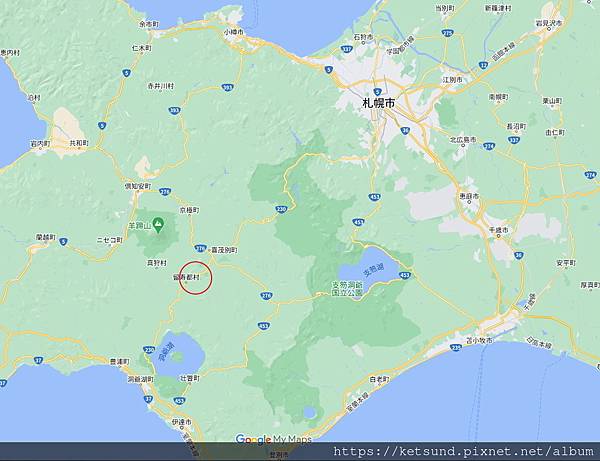Select the 北広島市 label
The width and height of the screenshot is (600, 461).
point(463,140)
